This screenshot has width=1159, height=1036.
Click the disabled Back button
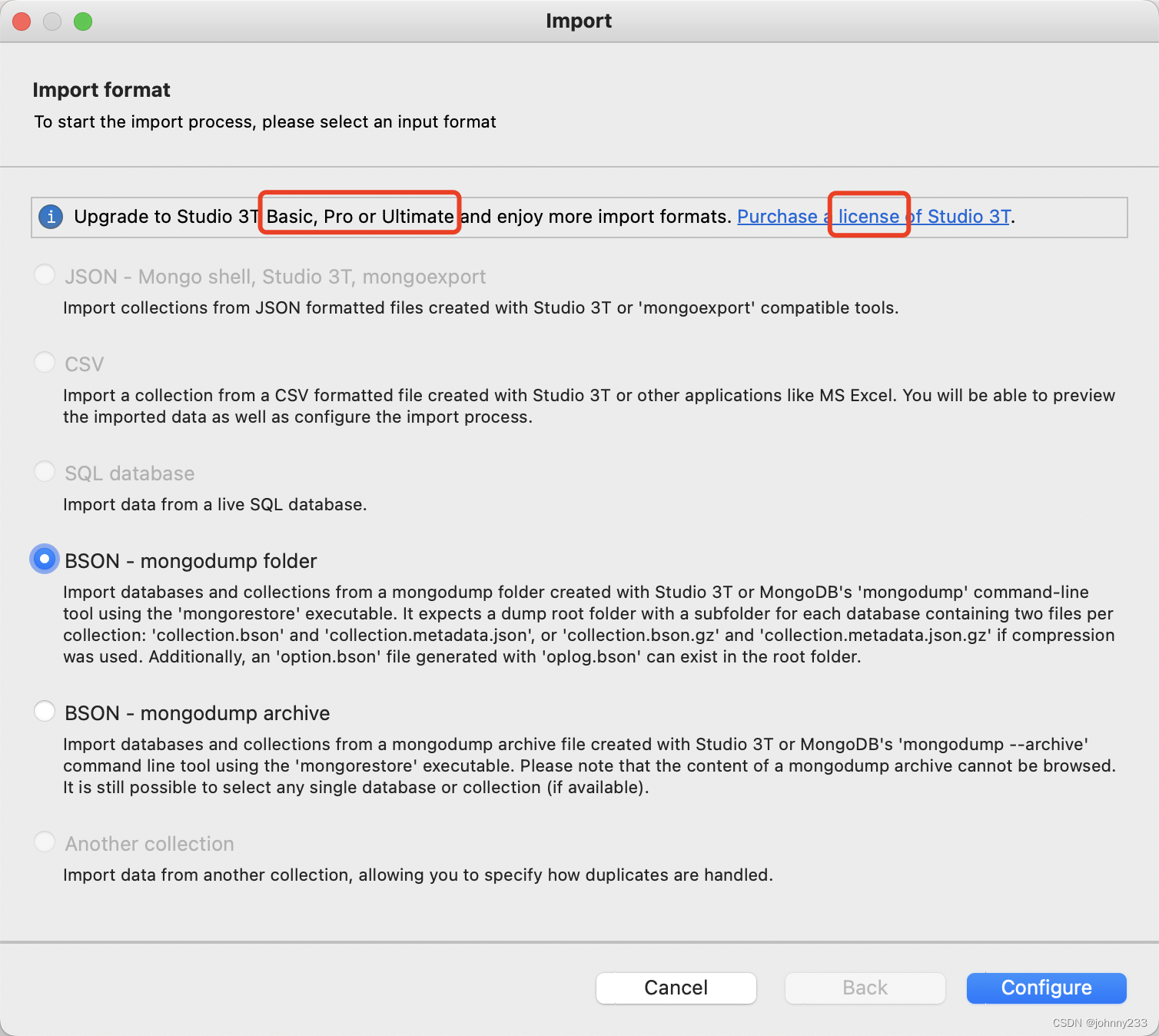[x=865, y=988]
